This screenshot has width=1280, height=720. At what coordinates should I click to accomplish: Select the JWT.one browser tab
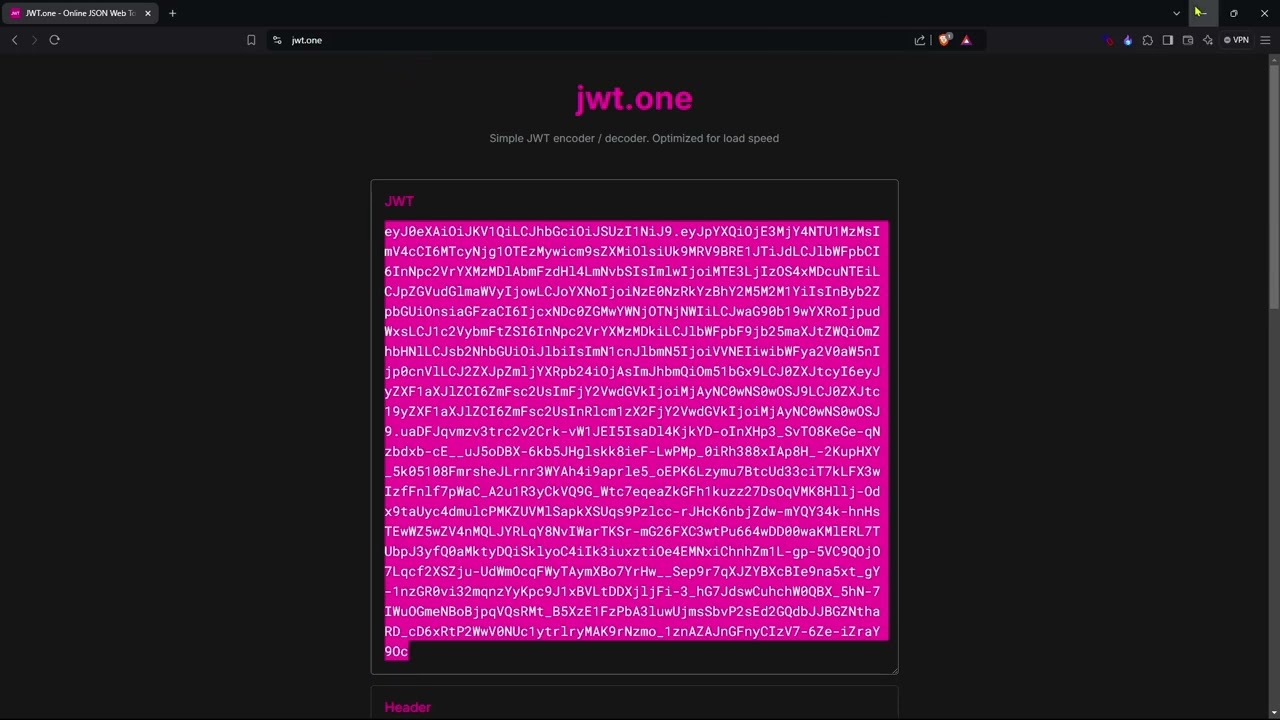click(x=80, y=13)
